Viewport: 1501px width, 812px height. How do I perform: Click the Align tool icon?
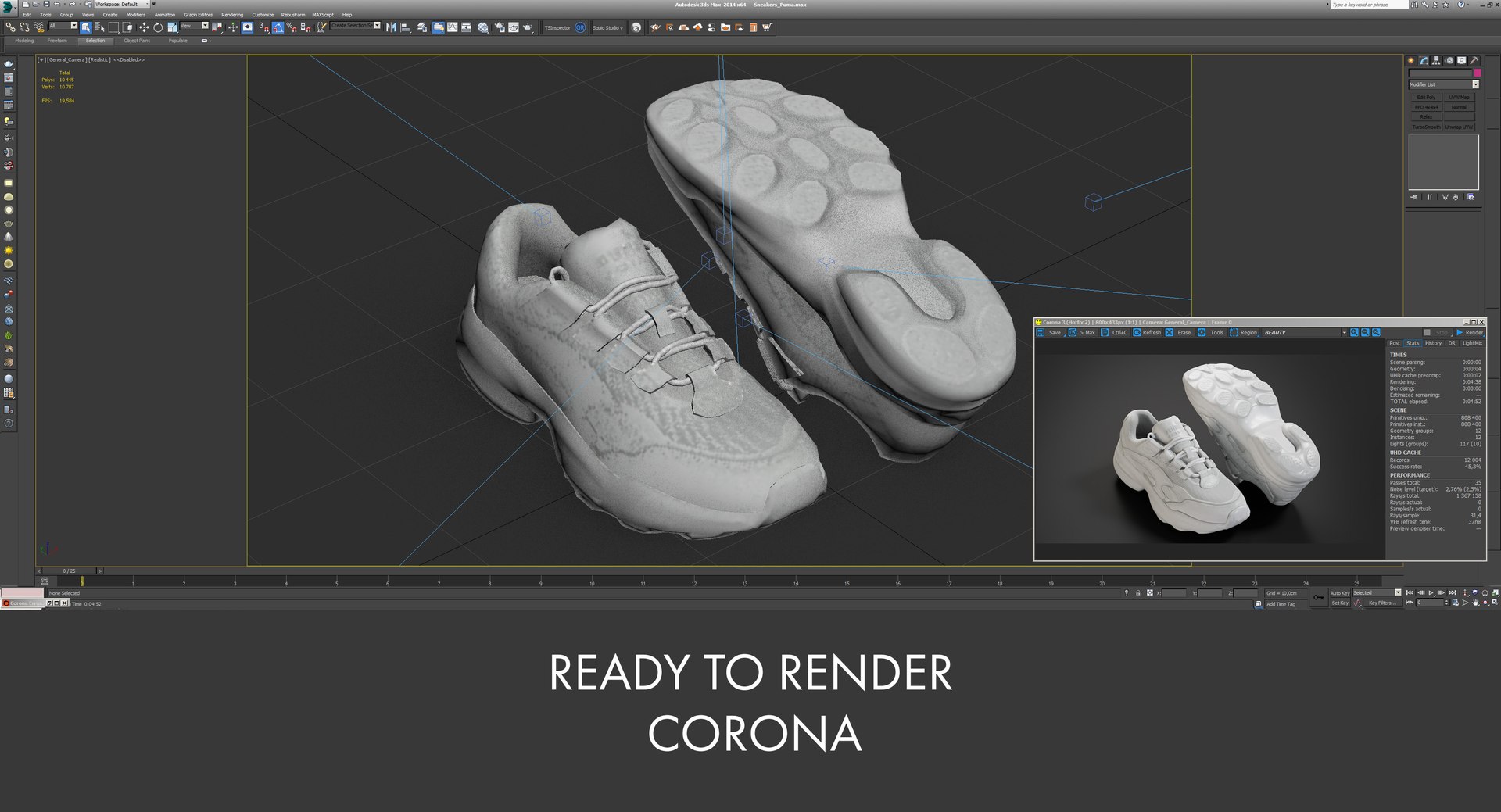pos(406,27)
